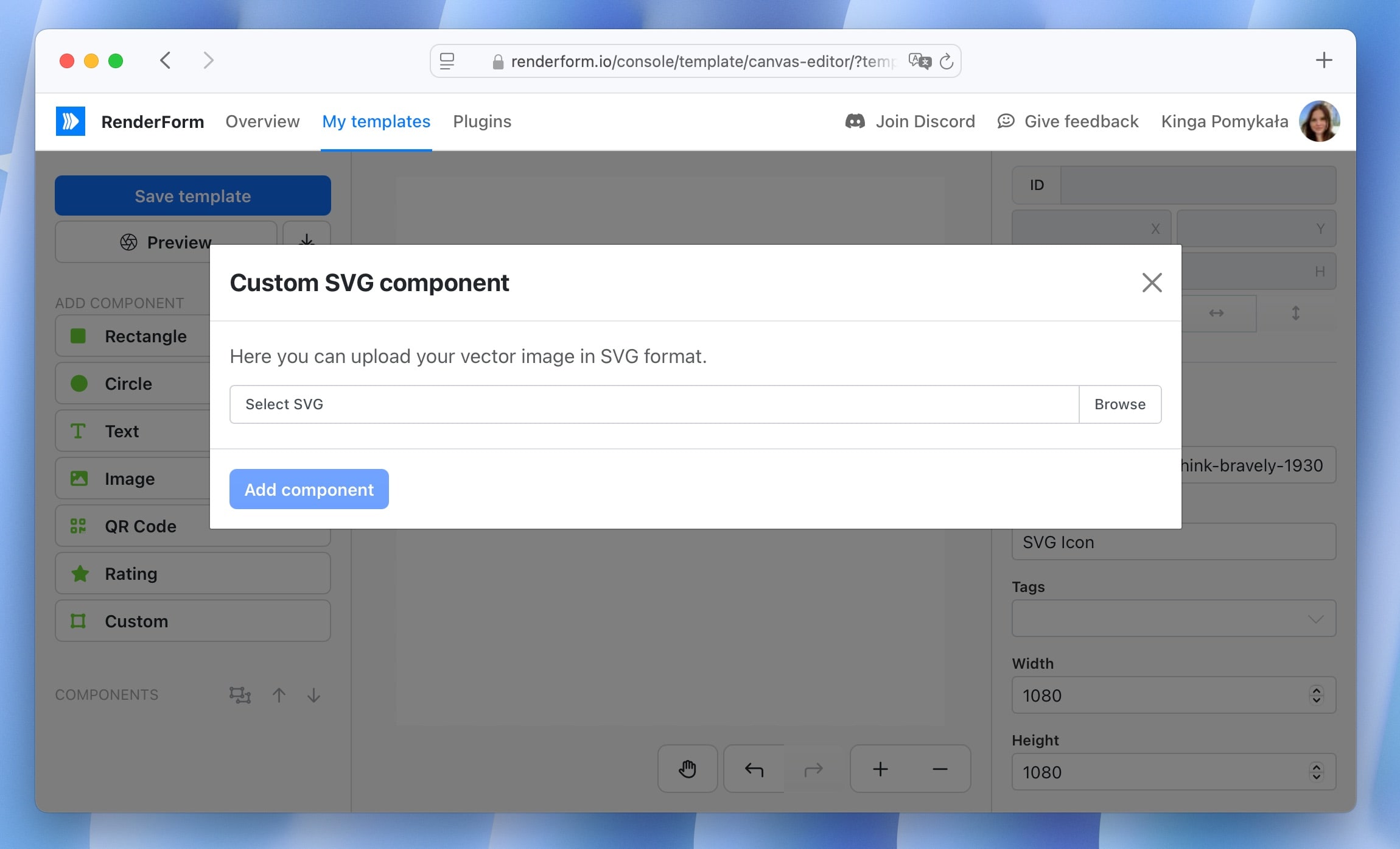This screenshot has width=1400, height=849.
Task: Click the translate page icon in address bar
Action: pyautogui.click(x=920, y=61)
